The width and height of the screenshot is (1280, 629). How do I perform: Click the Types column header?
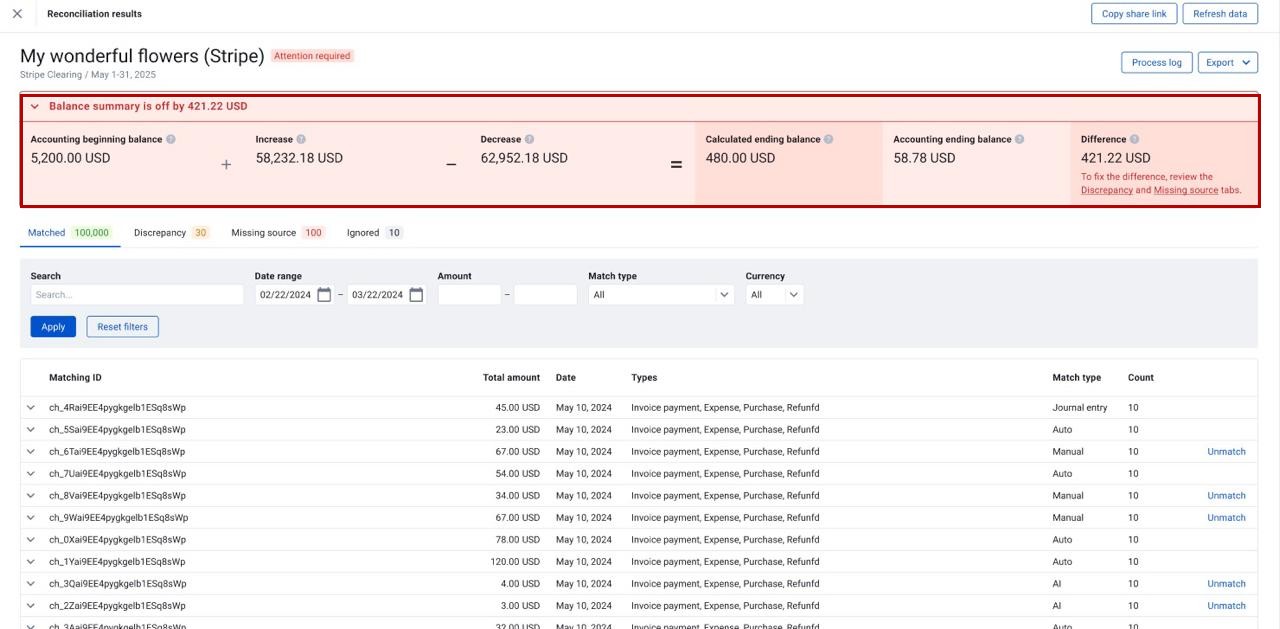coord(644,378)
